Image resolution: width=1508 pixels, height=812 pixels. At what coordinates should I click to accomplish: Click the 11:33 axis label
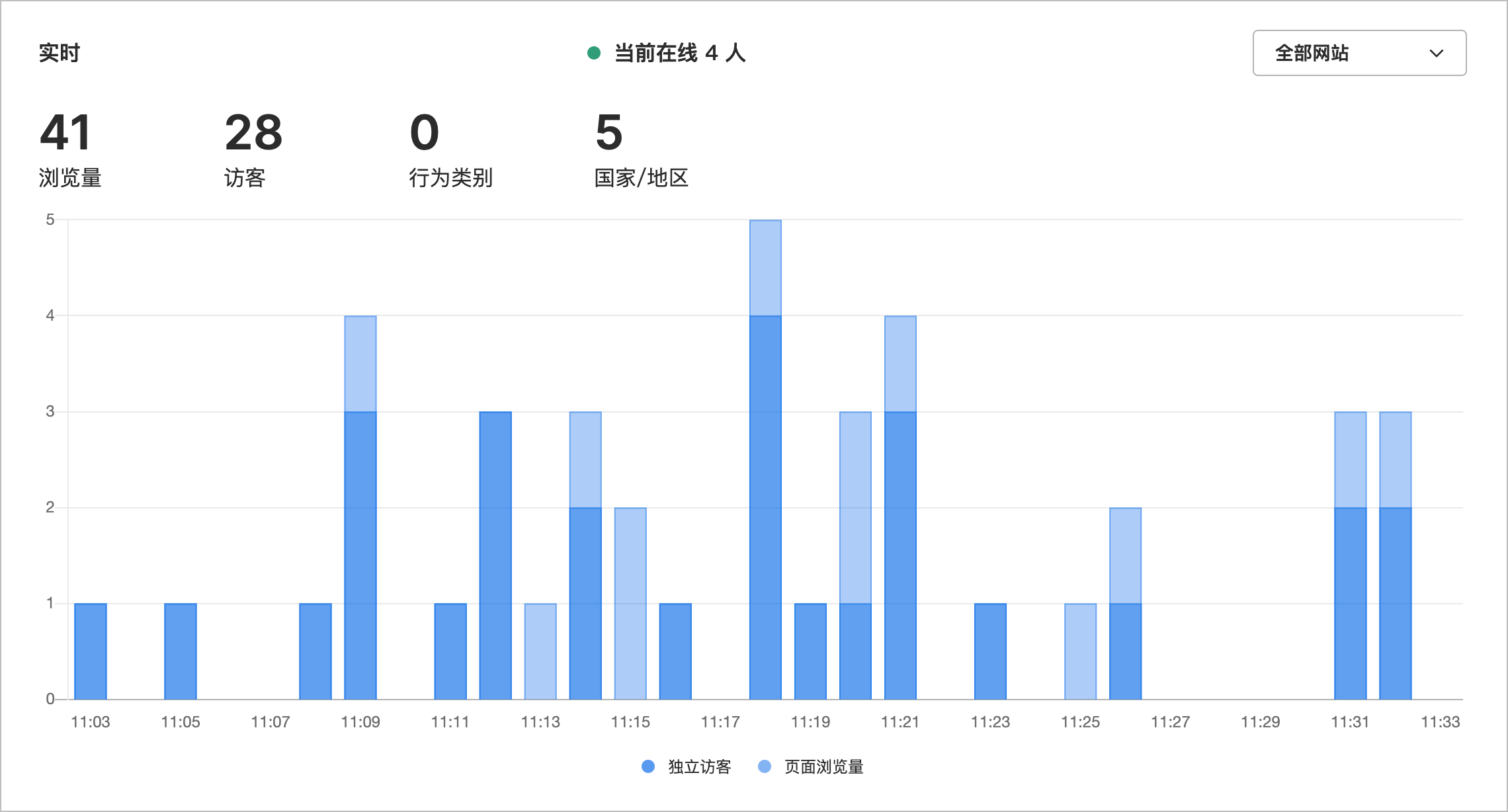point(1441,722)
